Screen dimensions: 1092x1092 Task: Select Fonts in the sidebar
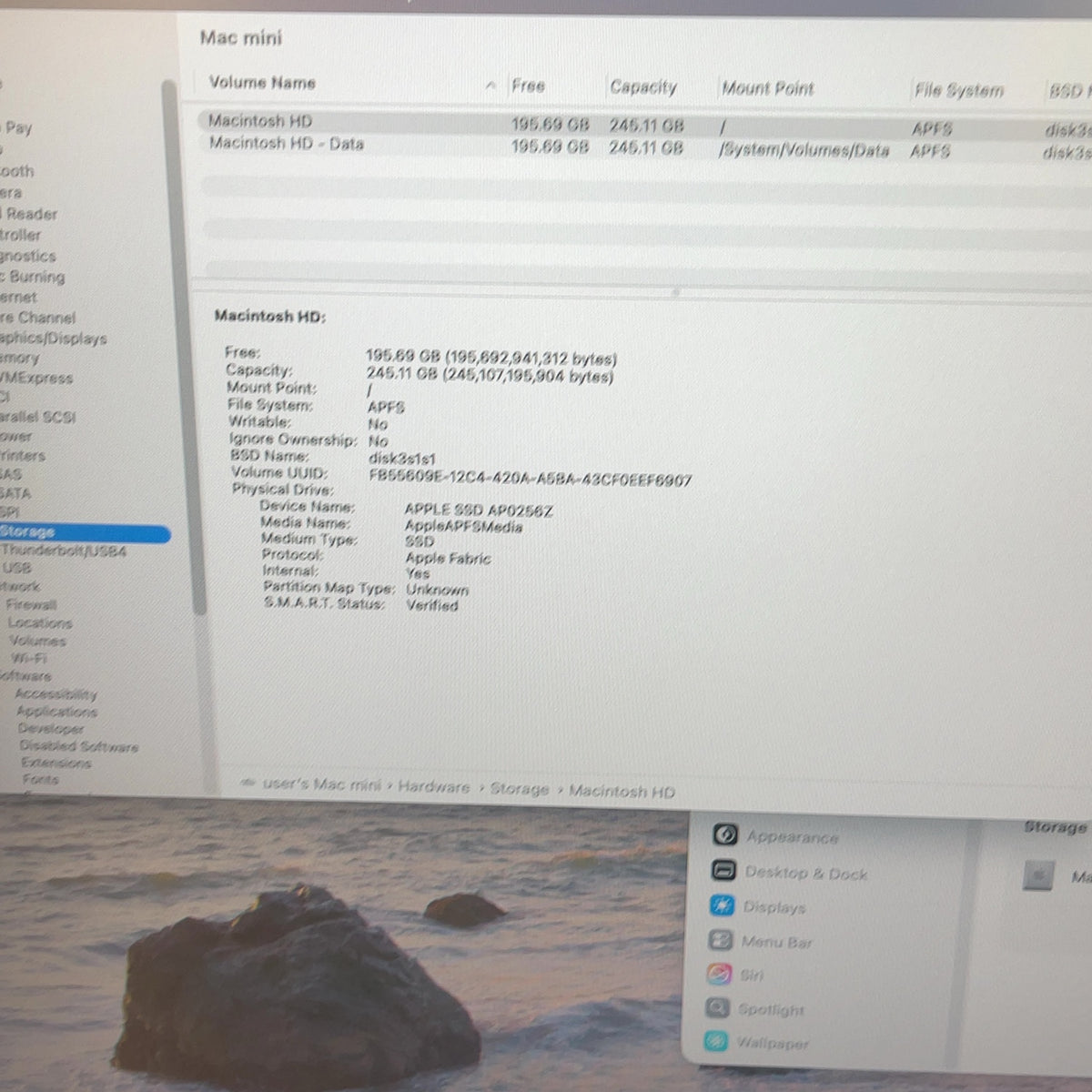[41, 780]
